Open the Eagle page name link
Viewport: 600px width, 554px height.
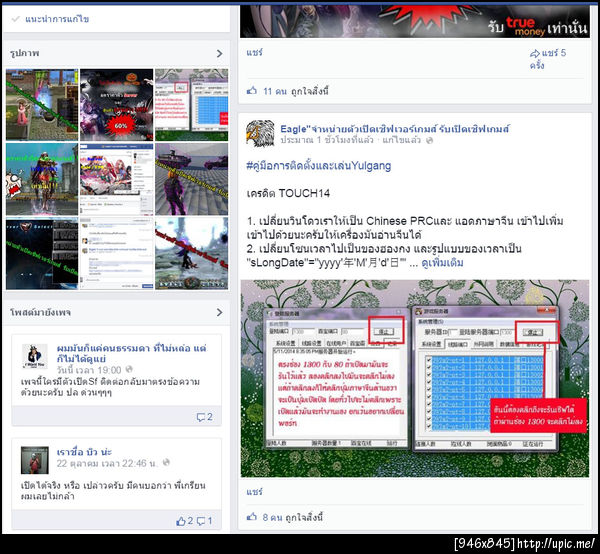(x=395, y=129)
